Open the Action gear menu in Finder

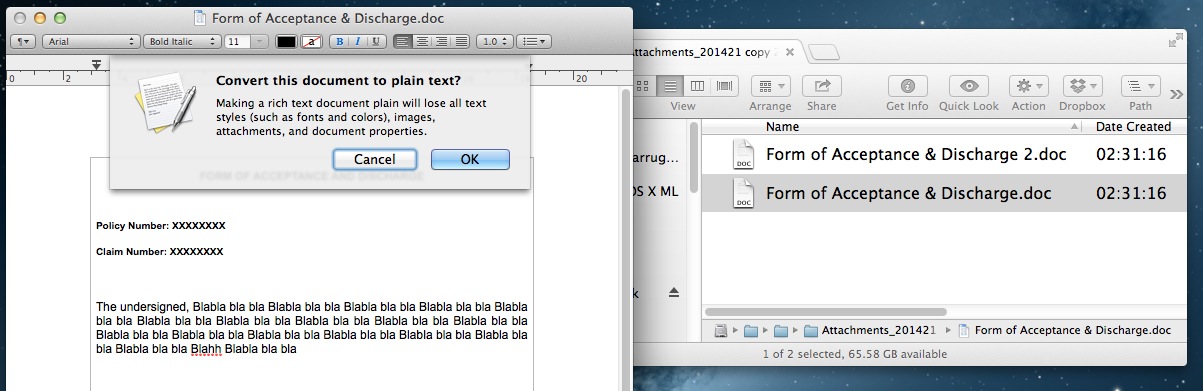[1028, 86]
